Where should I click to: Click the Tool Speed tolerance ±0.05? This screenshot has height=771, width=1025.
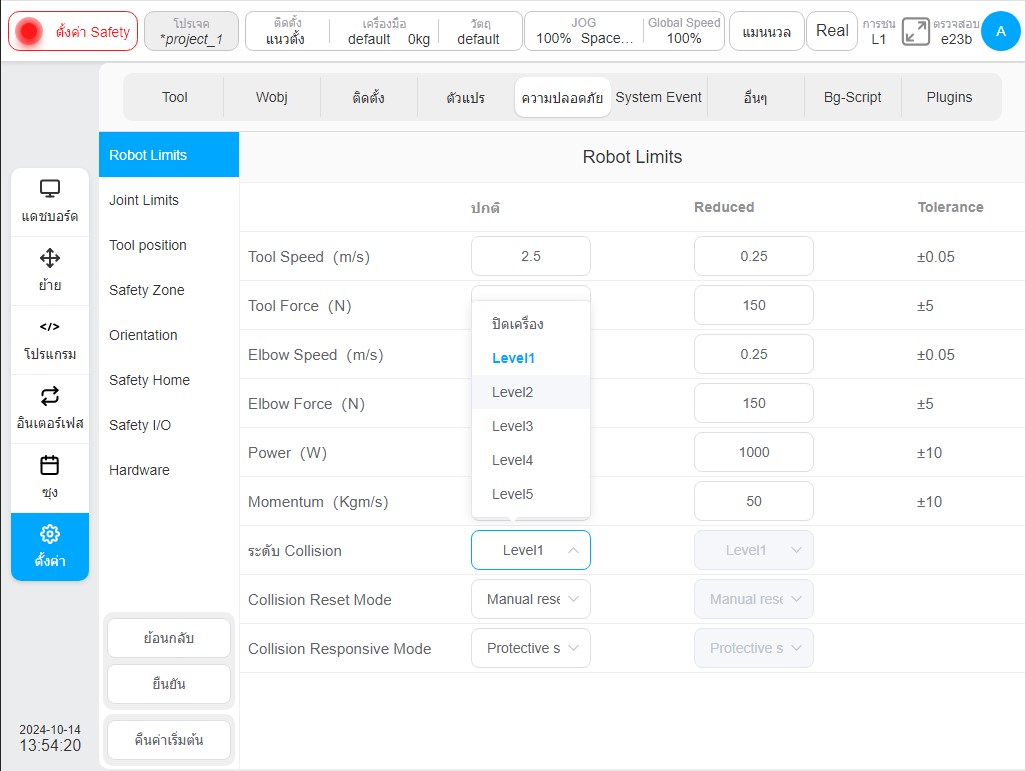(x=935, y=256)
